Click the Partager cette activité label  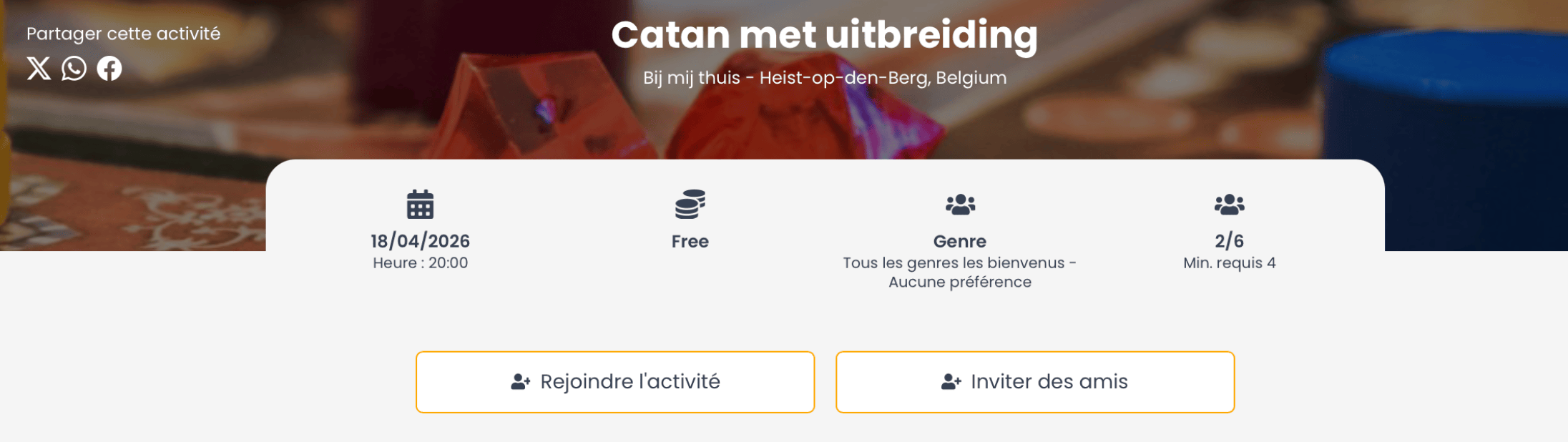(123, 34)
